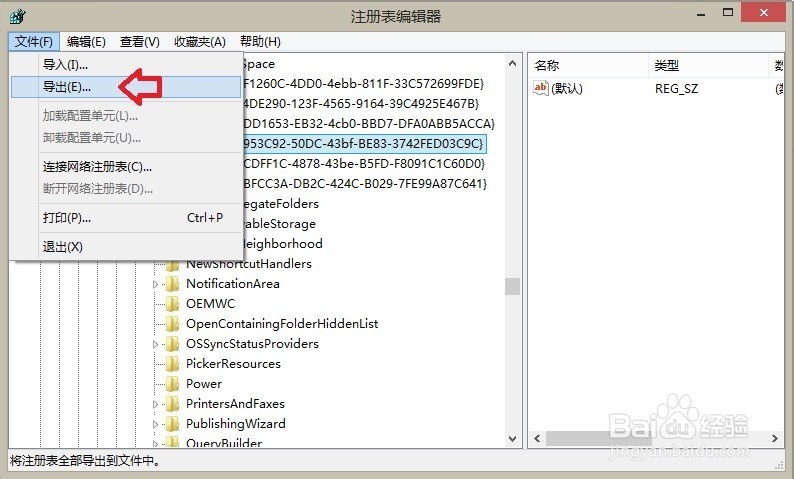Screen dimensions: 794x479
Task: Click the OSSyncStatusProviders folder icon
Action: pos(173,344)
